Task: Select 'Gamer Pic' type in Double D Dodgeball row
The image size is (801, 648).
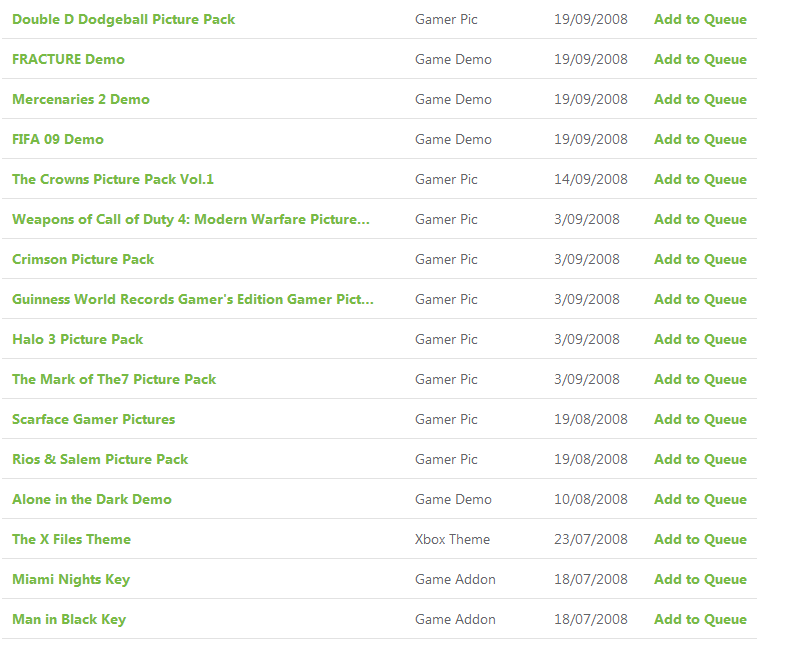Action: (x=446, y=19)
